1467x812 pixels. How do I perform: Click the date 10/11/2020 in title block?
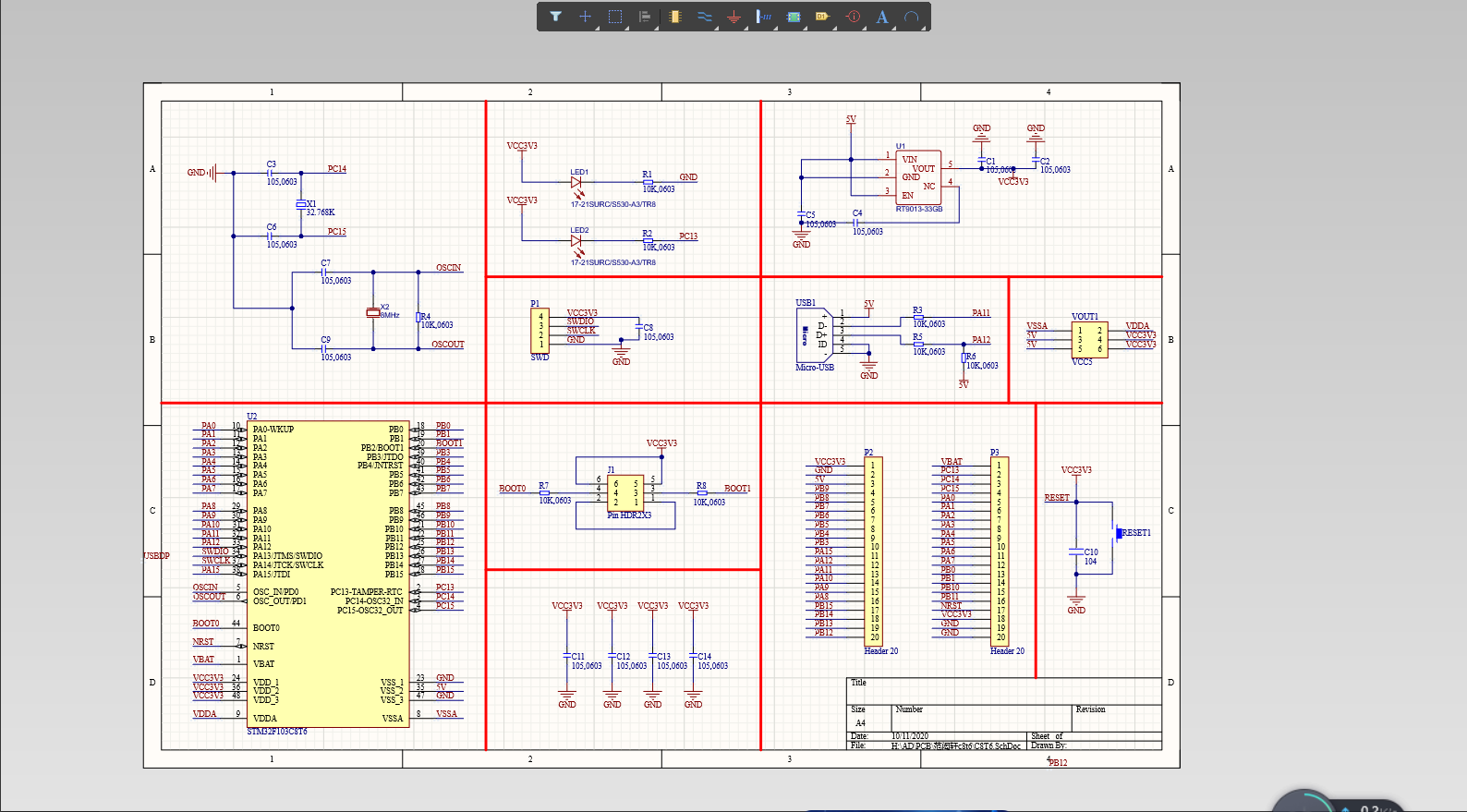(909, 736)
